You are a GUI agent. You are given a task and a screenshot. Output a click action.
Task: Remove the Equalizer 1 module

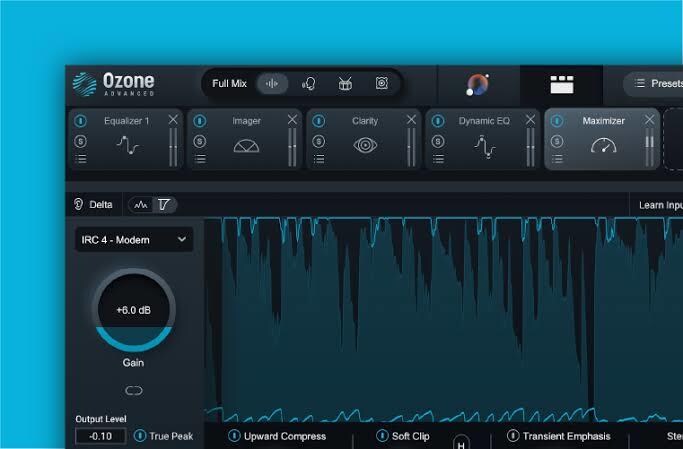pyautogui.click(x=173, y=119)
